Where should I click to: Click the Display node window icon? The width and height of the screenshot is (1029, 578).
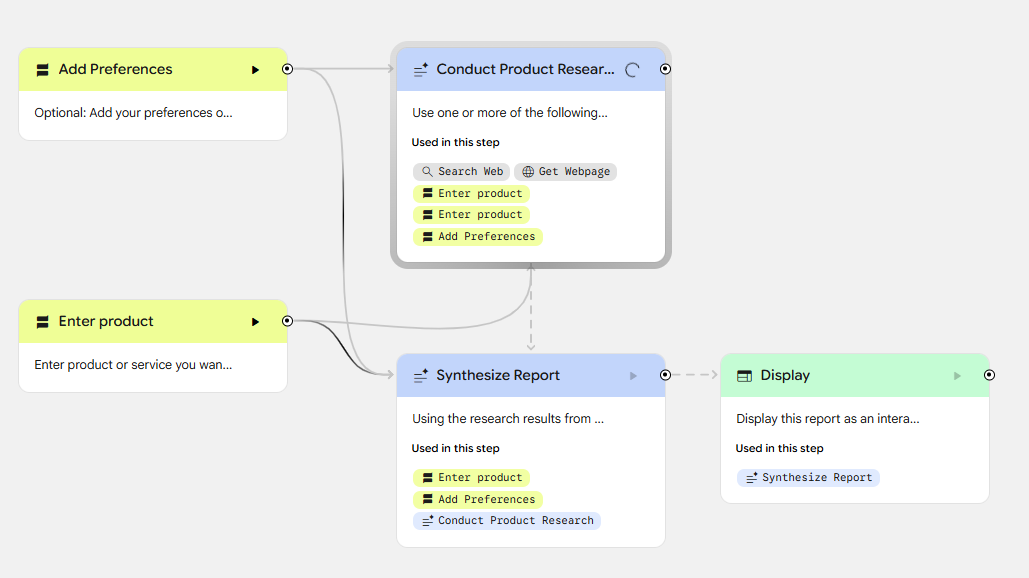point(744,376)
